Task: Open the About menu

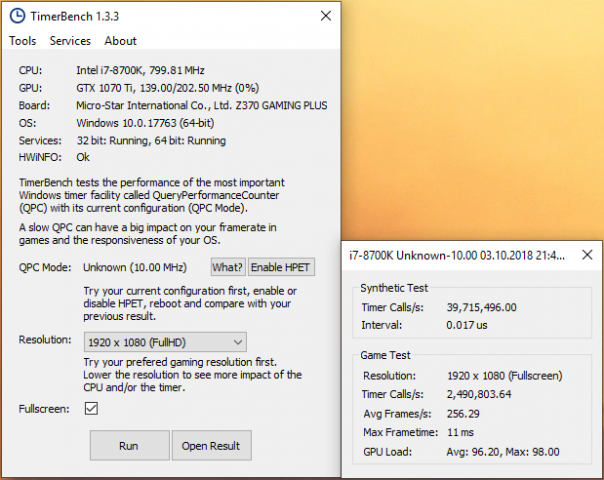Action: pyautogui.click(x=120, y=41)
